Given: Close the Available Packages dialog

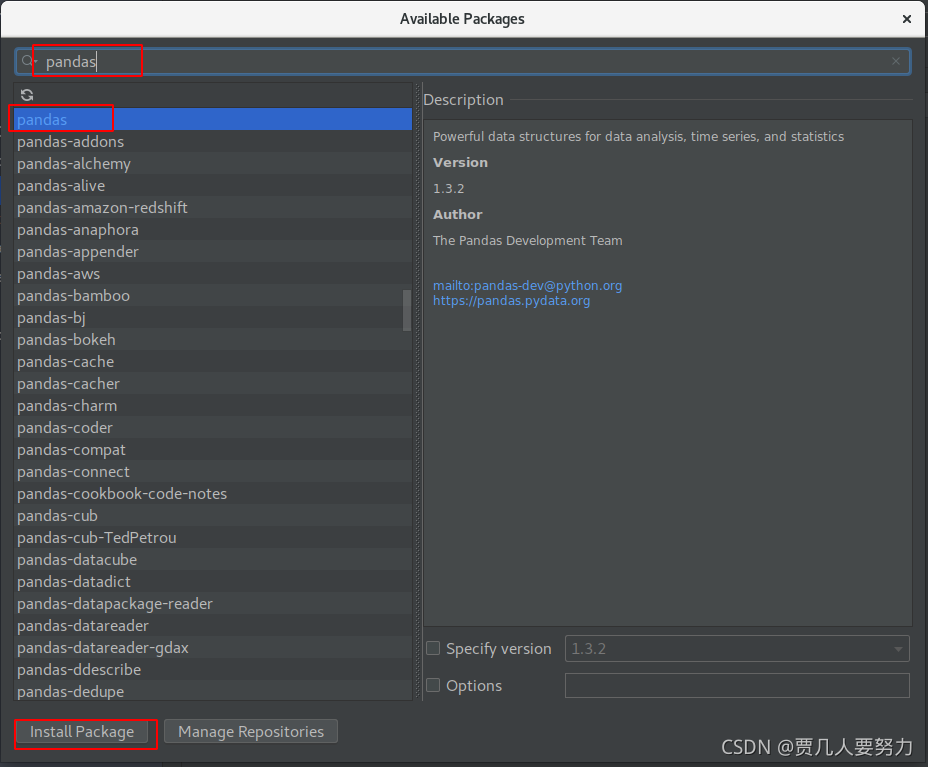Looking at the screenshot, I should pyautogui.click(x=906, y=19).
